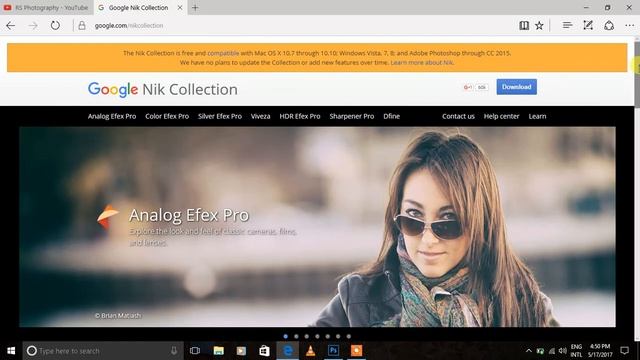This screenshot has height=360, width=640.
Task: Open the Windows Store taskbar icon
Action: (264, 351)
